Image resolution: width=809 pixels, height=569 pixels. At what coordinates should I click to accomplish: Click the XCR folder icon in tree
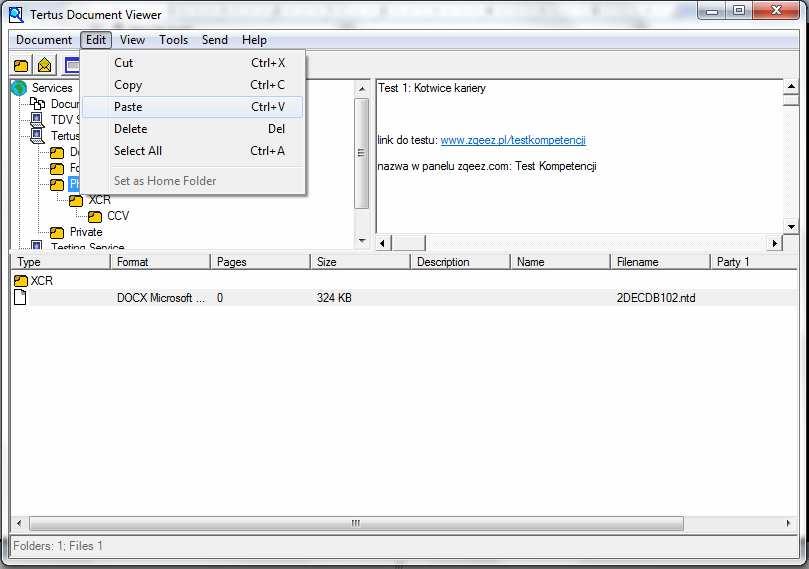tap(76, 200)
